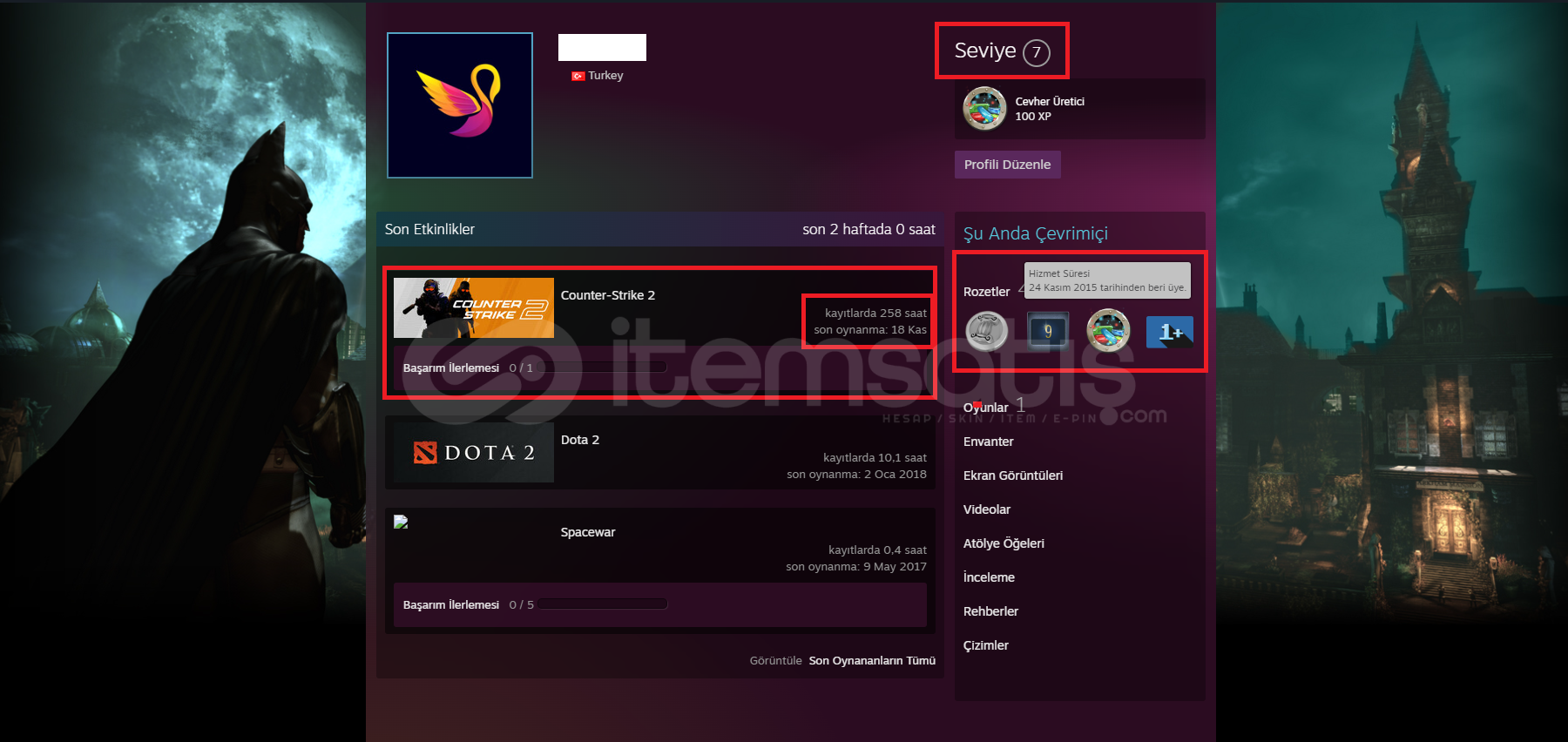This screenshot has height=742, width=1568.
Task: Open the Counter-Strike 2 game banner
Action: 474,307
